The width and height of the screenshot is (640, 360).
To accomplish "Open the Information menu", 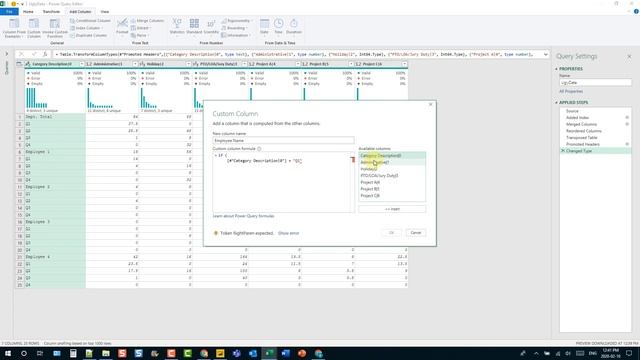I will pos(236,36).
